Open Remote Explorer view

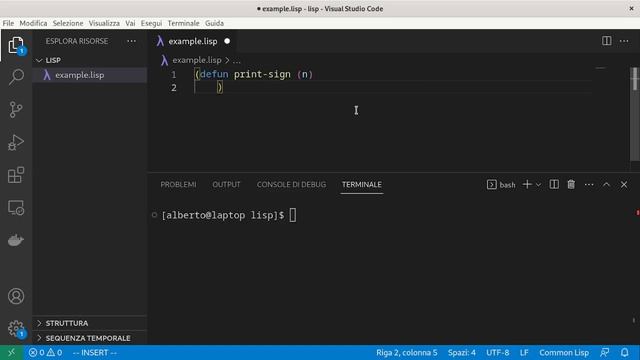(16, 208)
